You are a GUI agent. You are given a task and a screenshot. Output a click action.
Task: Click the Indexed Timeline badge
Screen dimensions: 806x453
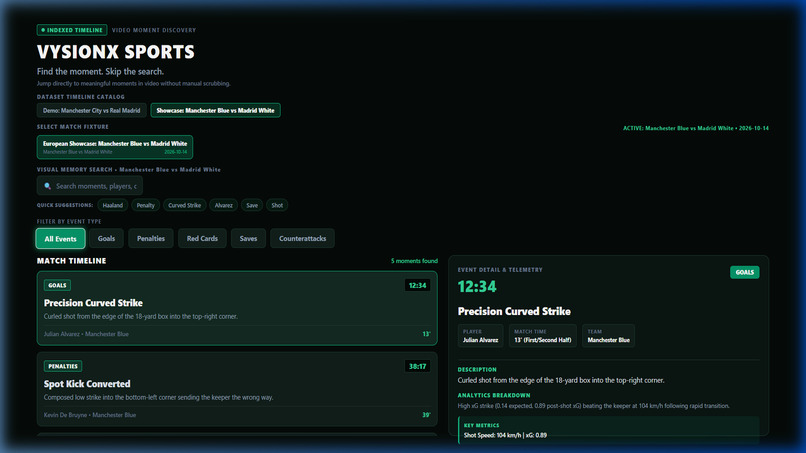[x=72, y=30]
